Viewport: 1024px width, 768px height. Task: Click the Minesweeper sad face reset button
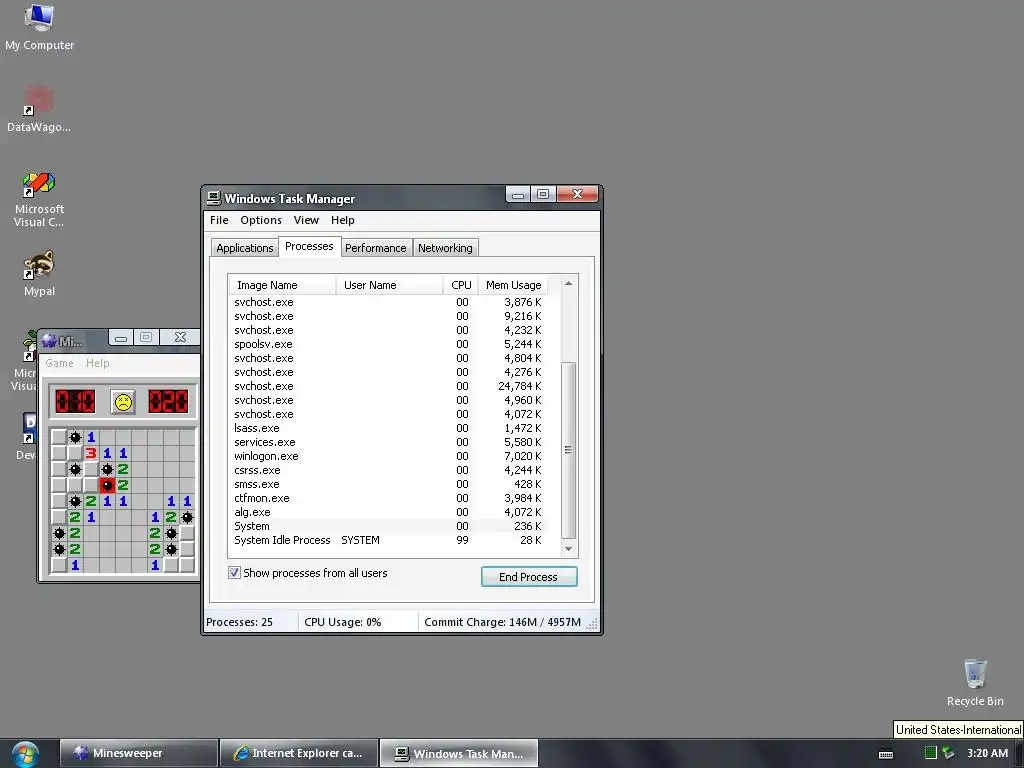coord(123,402)
